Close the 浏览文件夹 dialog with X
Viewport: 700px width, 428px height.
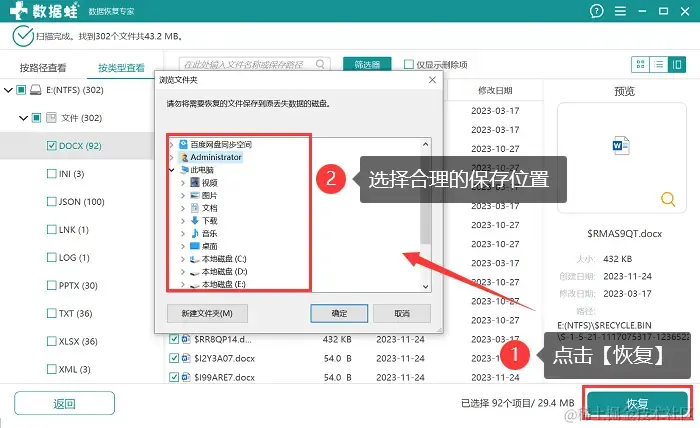432,80
